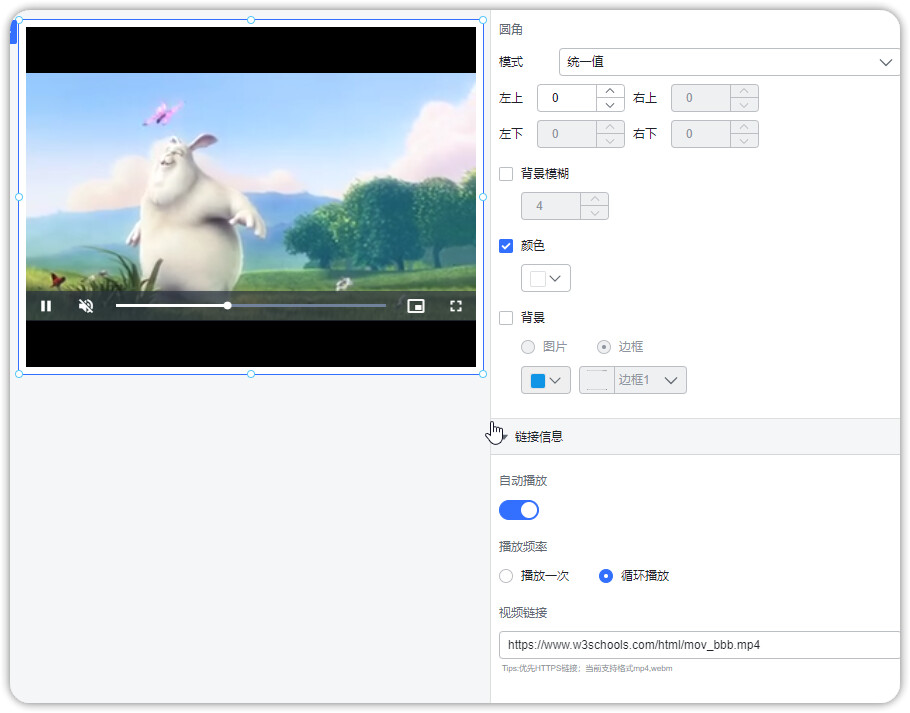
Task: Click the 视频链接 URL input field
Action: (x=698, y=645)
